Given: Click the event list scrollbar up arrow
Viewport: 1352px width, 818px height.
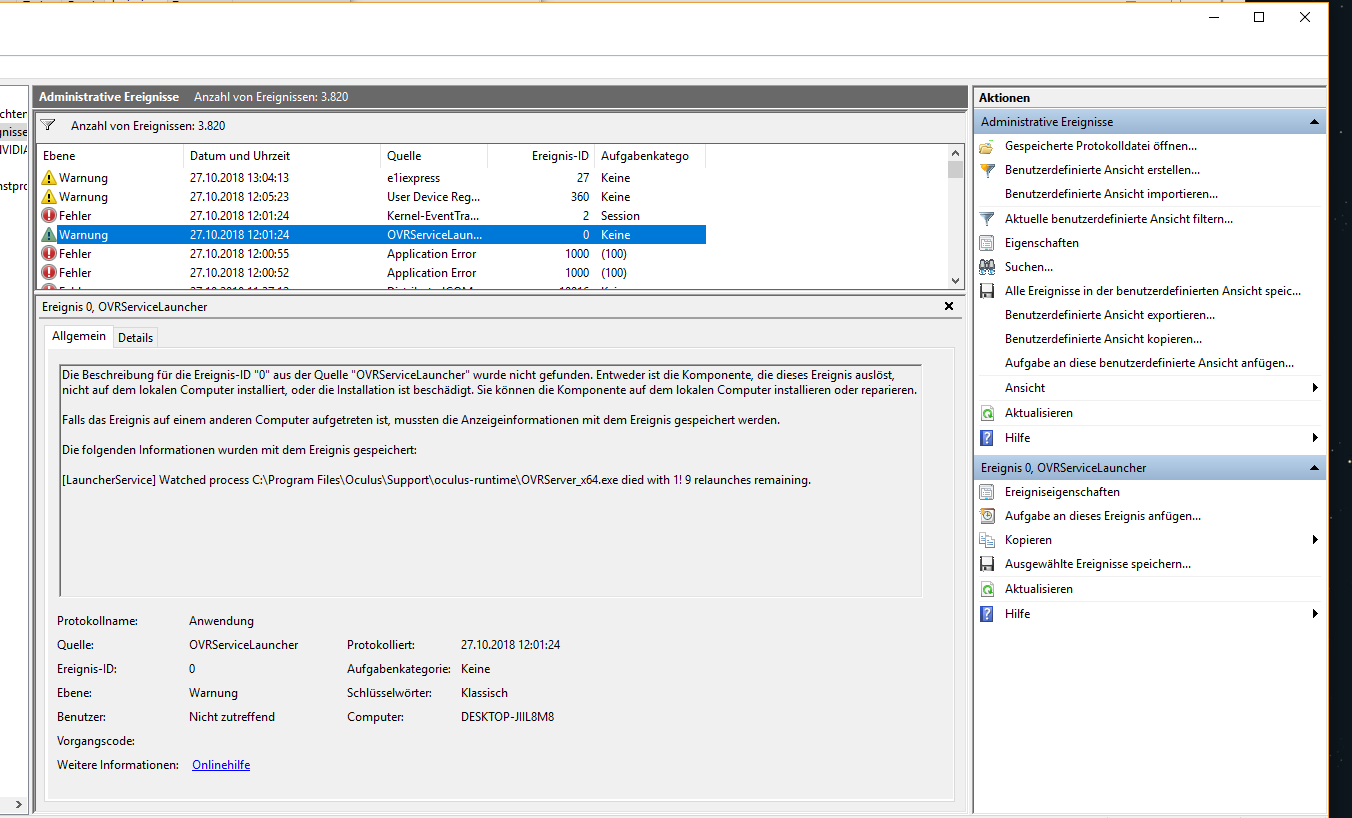Looking at the screenshot, I should (955, 153).
